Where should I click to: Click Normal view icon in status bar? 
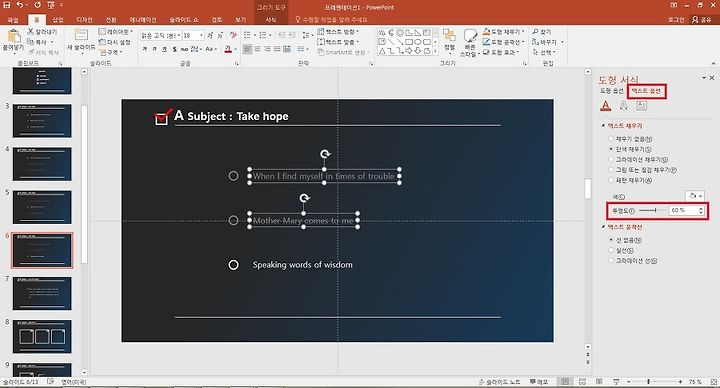click(565, 381)
